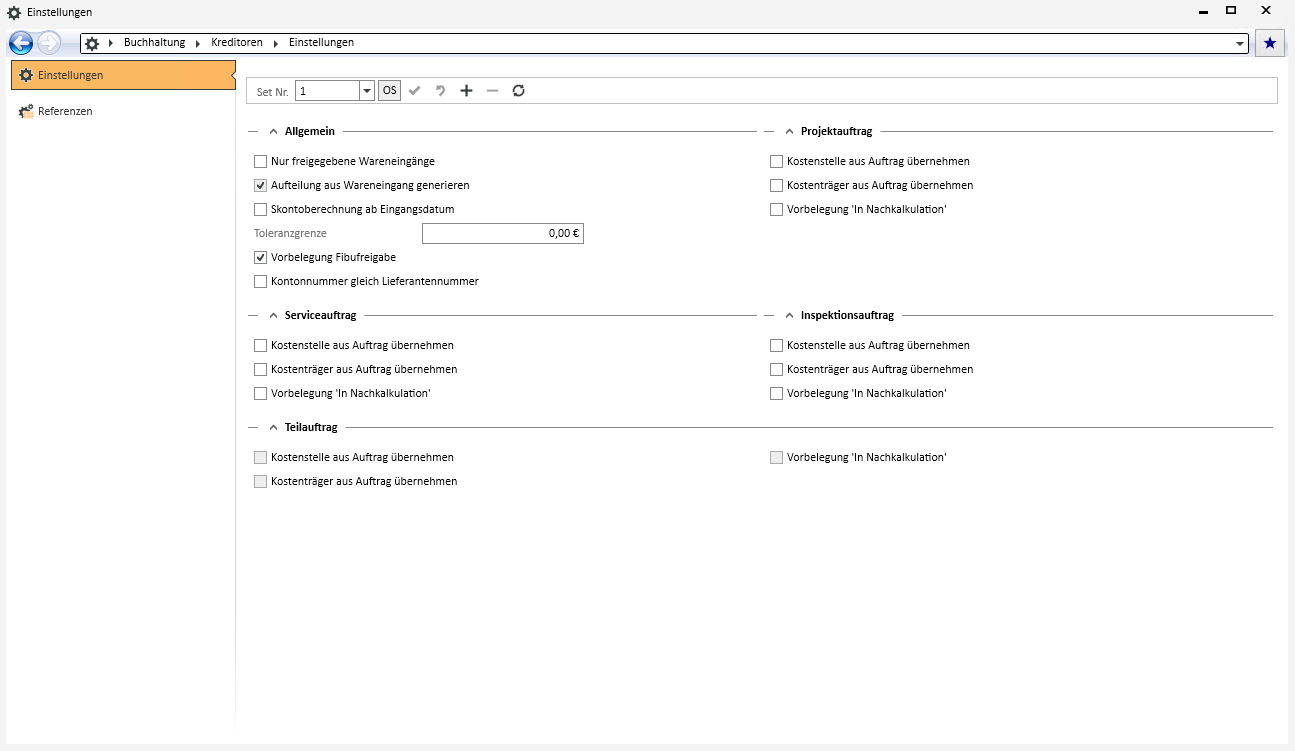
Task: Expand arrow between Buchhaltung and Kreditoren
Action: (199, 43)
